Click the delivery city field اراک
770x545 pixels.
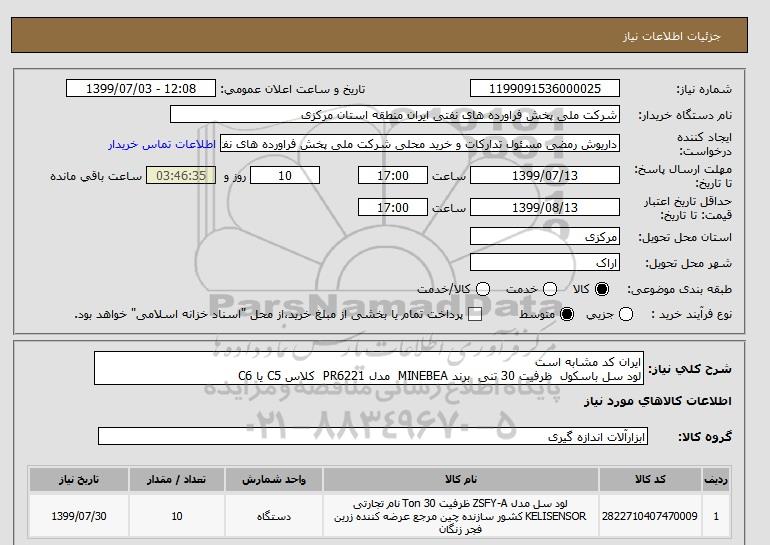click(x=545, y=262)
